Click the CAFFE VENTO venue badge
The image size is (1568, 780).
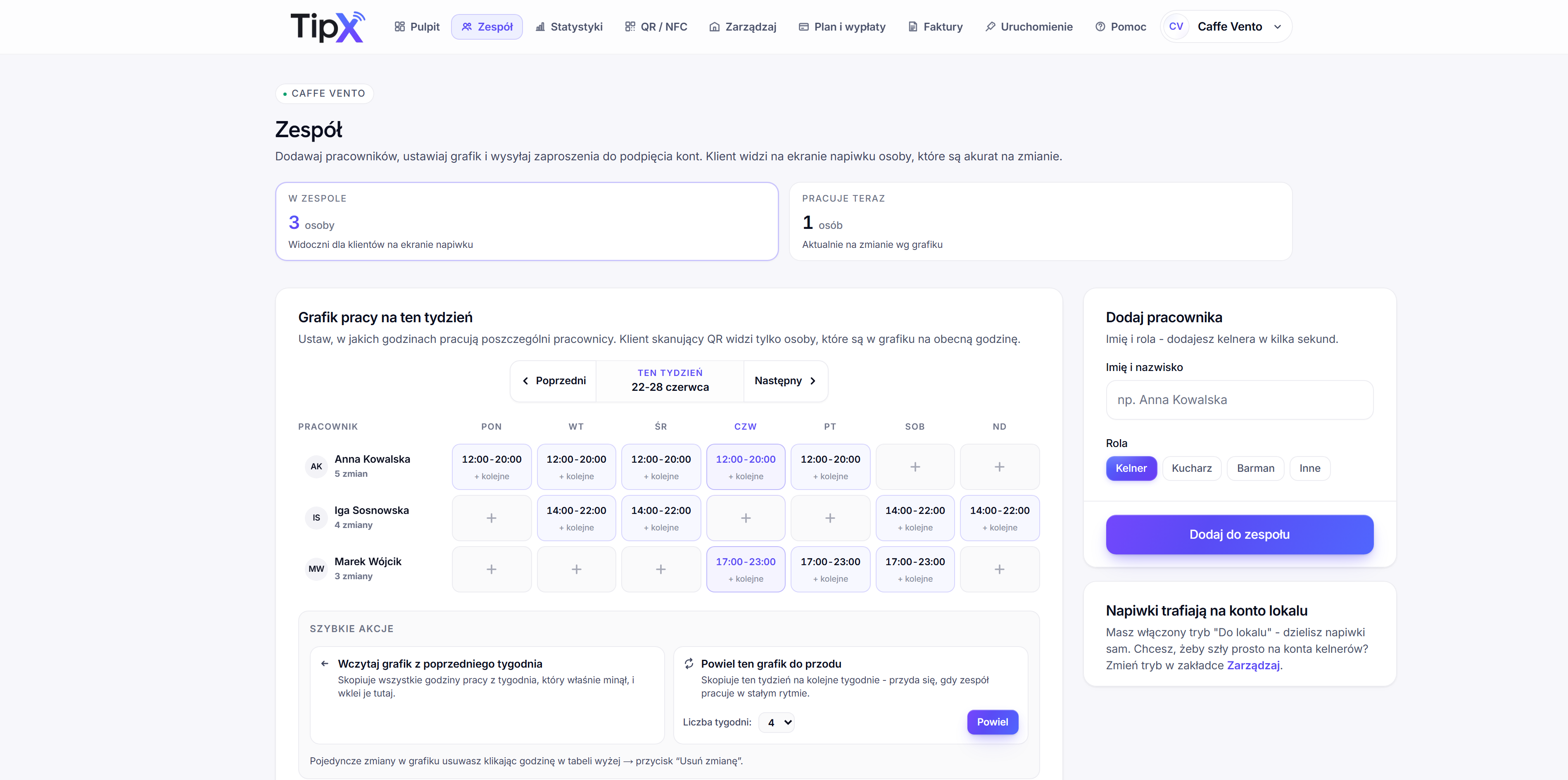point(324,94)
